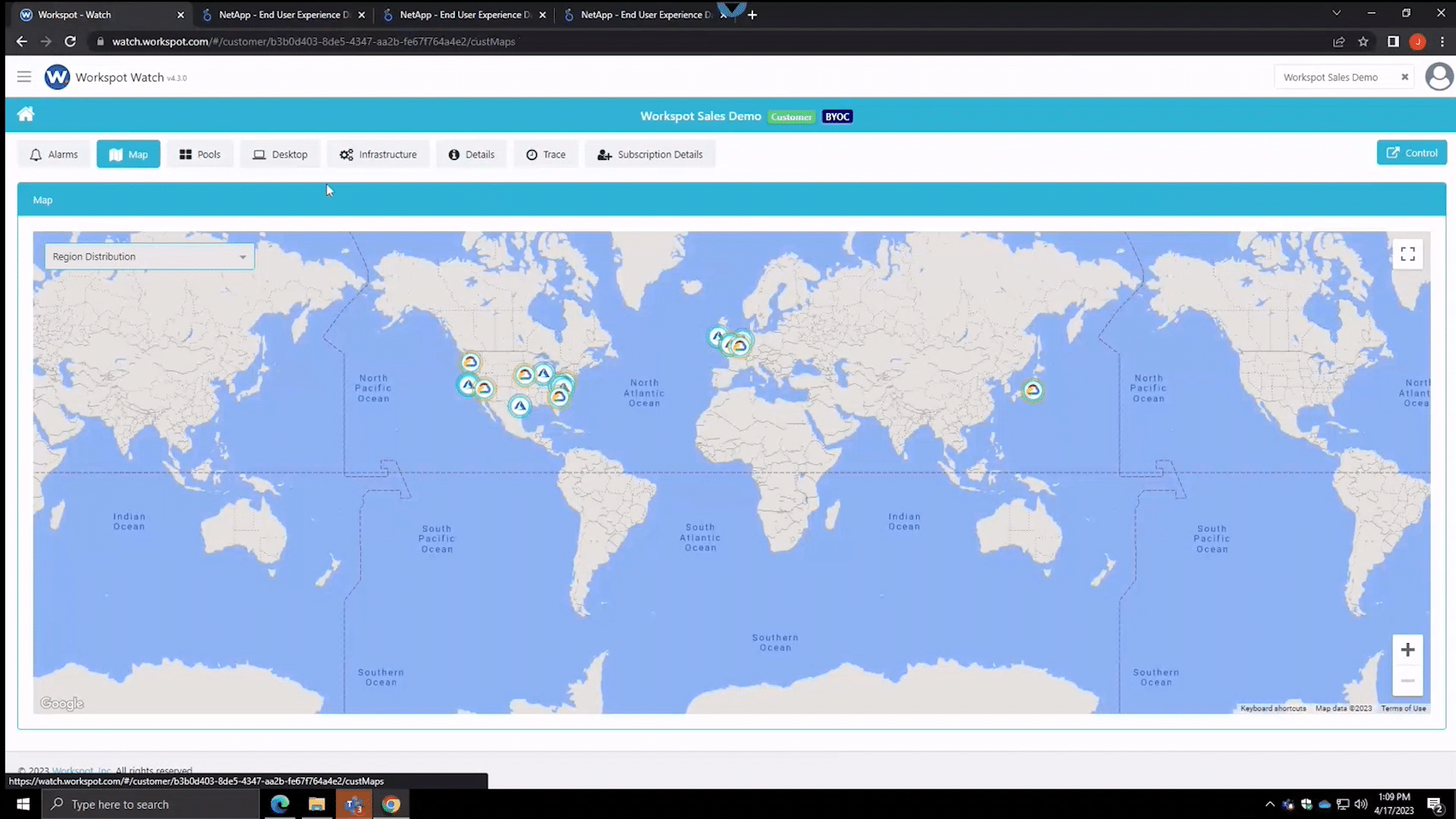Screen dimensions: 1456x819
Task: Click the Pools grid icon
Action: [184, 154]
